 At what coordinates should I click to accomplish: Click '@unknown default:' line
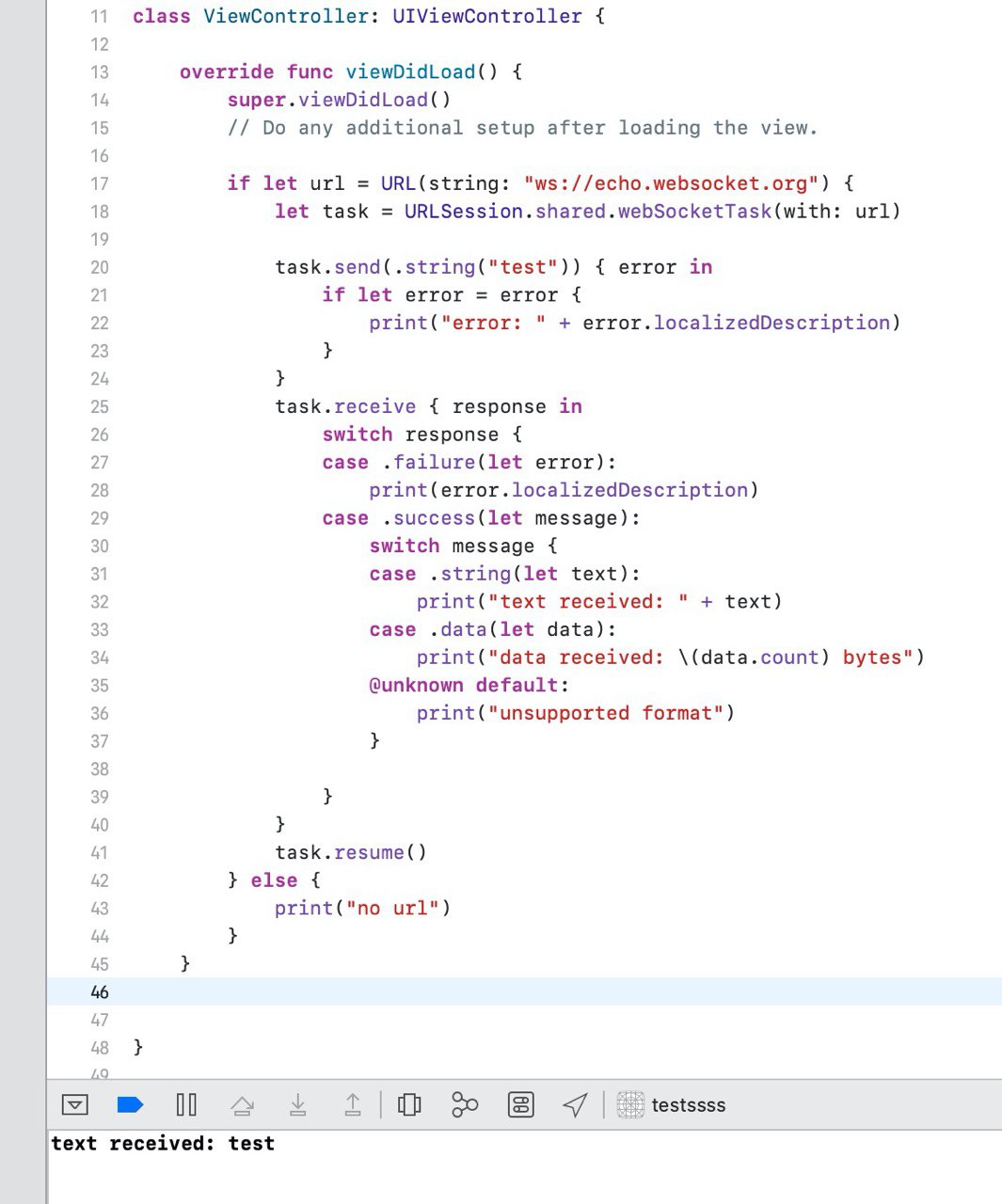tap(469, 685)
